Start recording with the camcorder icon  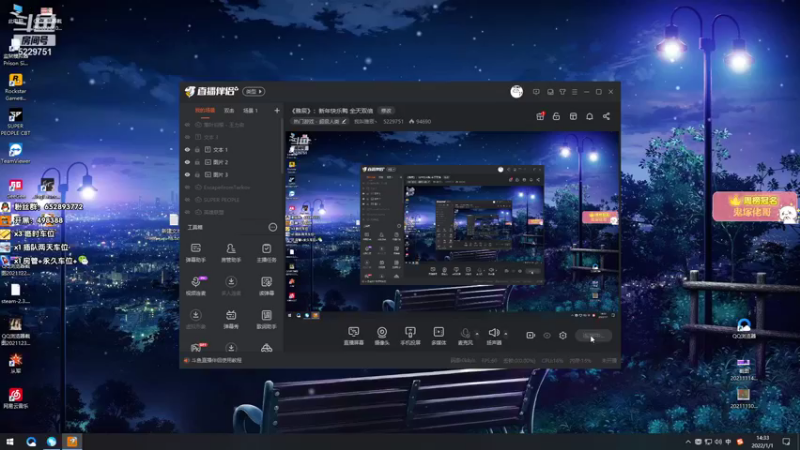pyautogui.click(x=531, y=335)
